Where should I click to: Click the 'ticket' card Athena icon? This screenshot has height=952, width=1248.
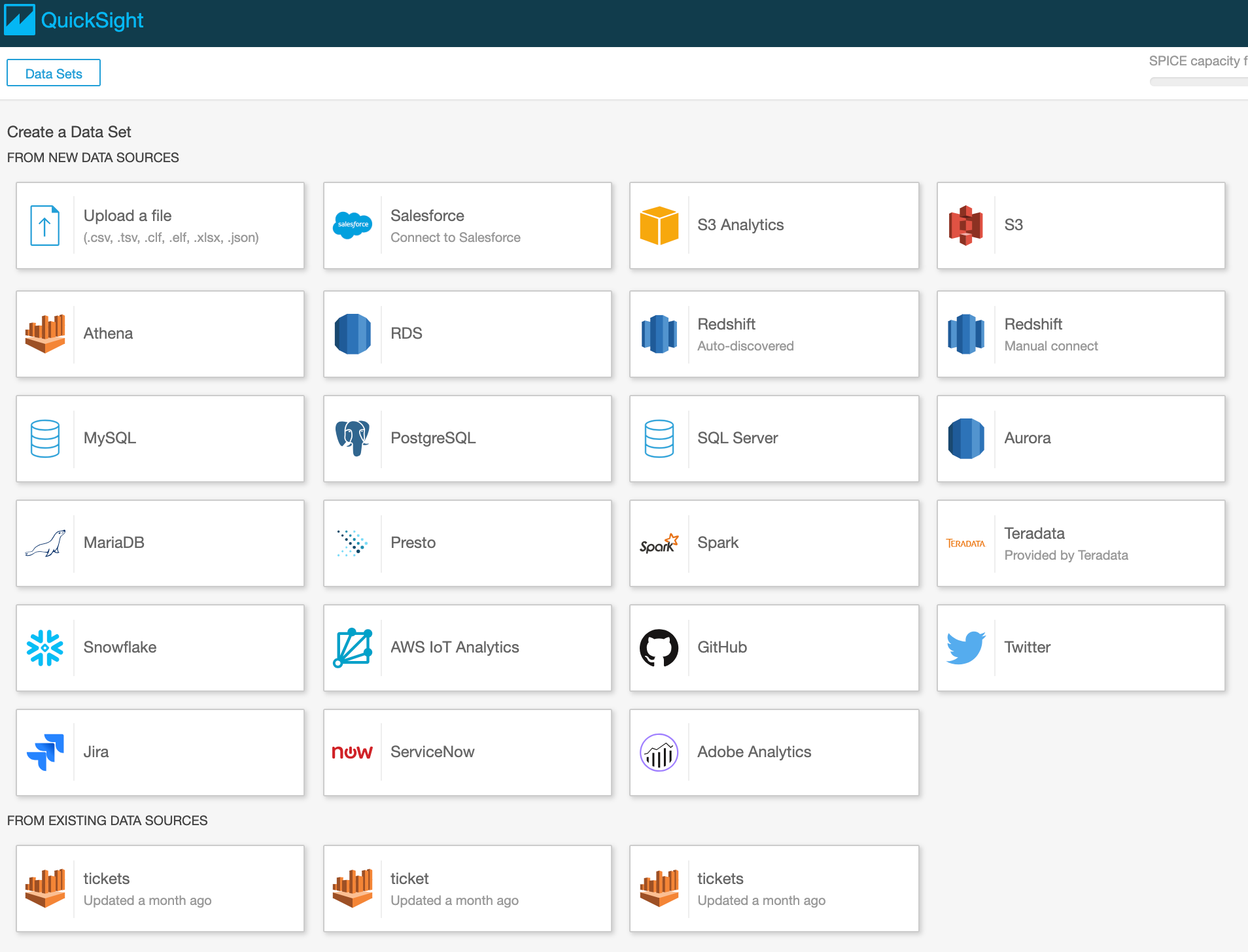click(353, 889)
